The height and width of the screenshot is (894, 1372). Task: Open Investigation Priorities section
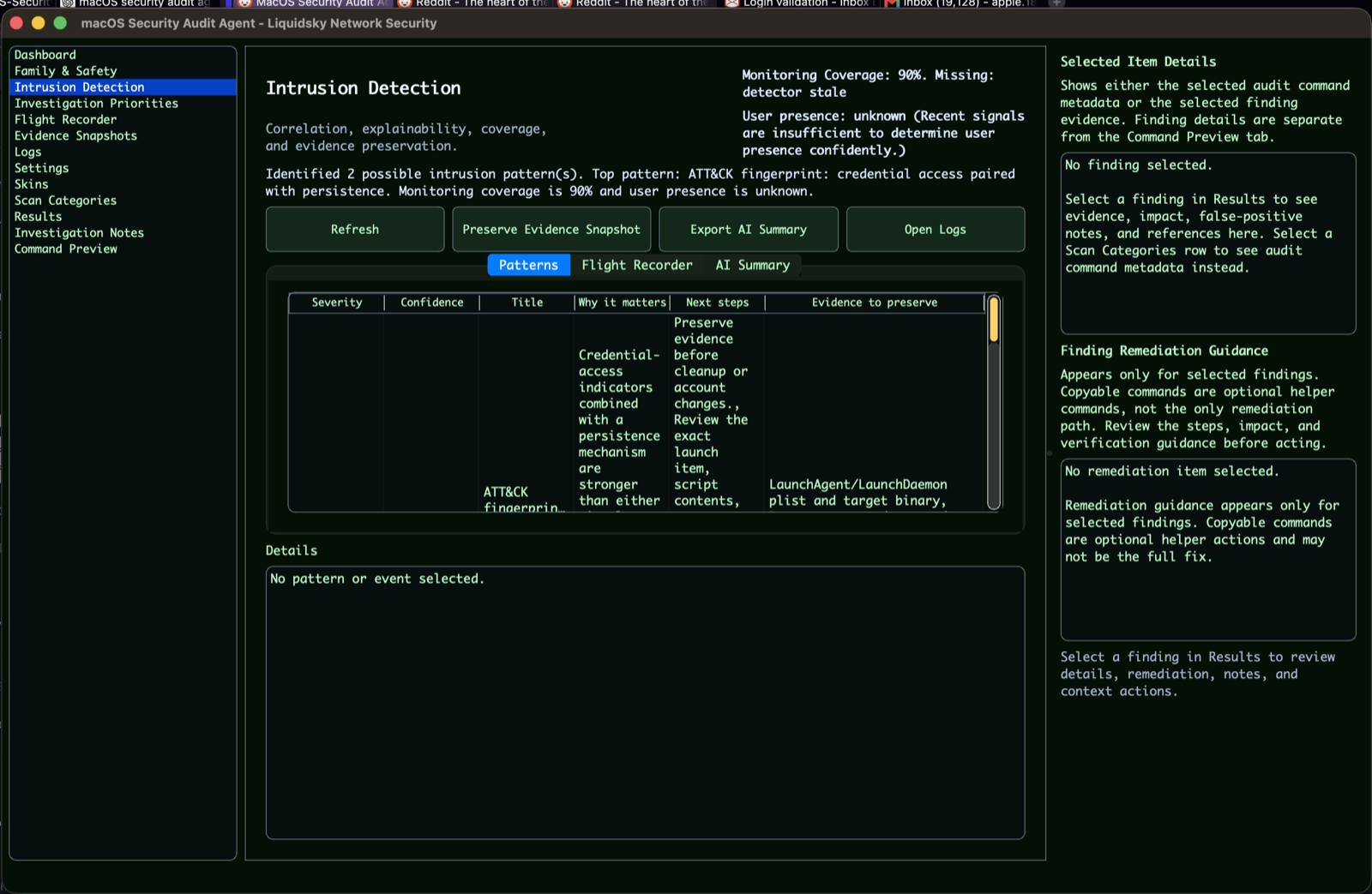click(x=123, y=104)
